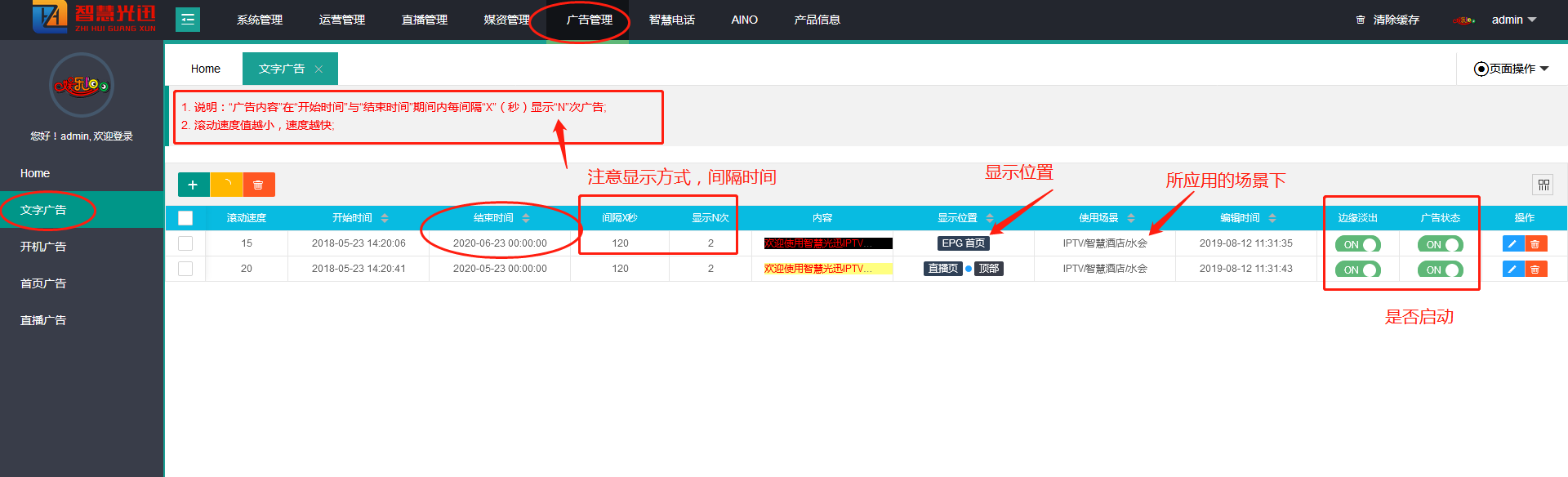Open the admin user dropdown
Screen dimensions: 1568x477
tap(1513, 20)
